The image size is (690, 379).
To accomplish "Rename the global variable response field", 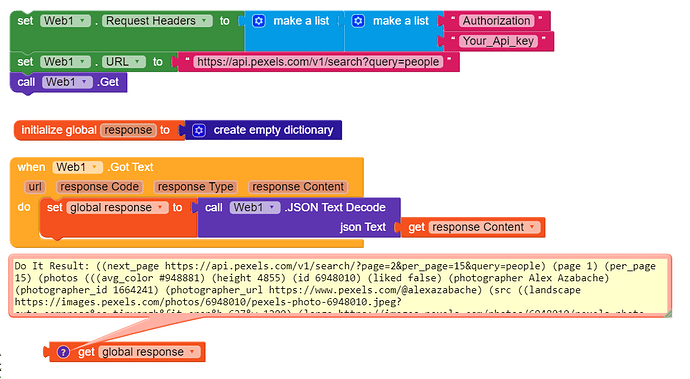I will pos(128,130).
